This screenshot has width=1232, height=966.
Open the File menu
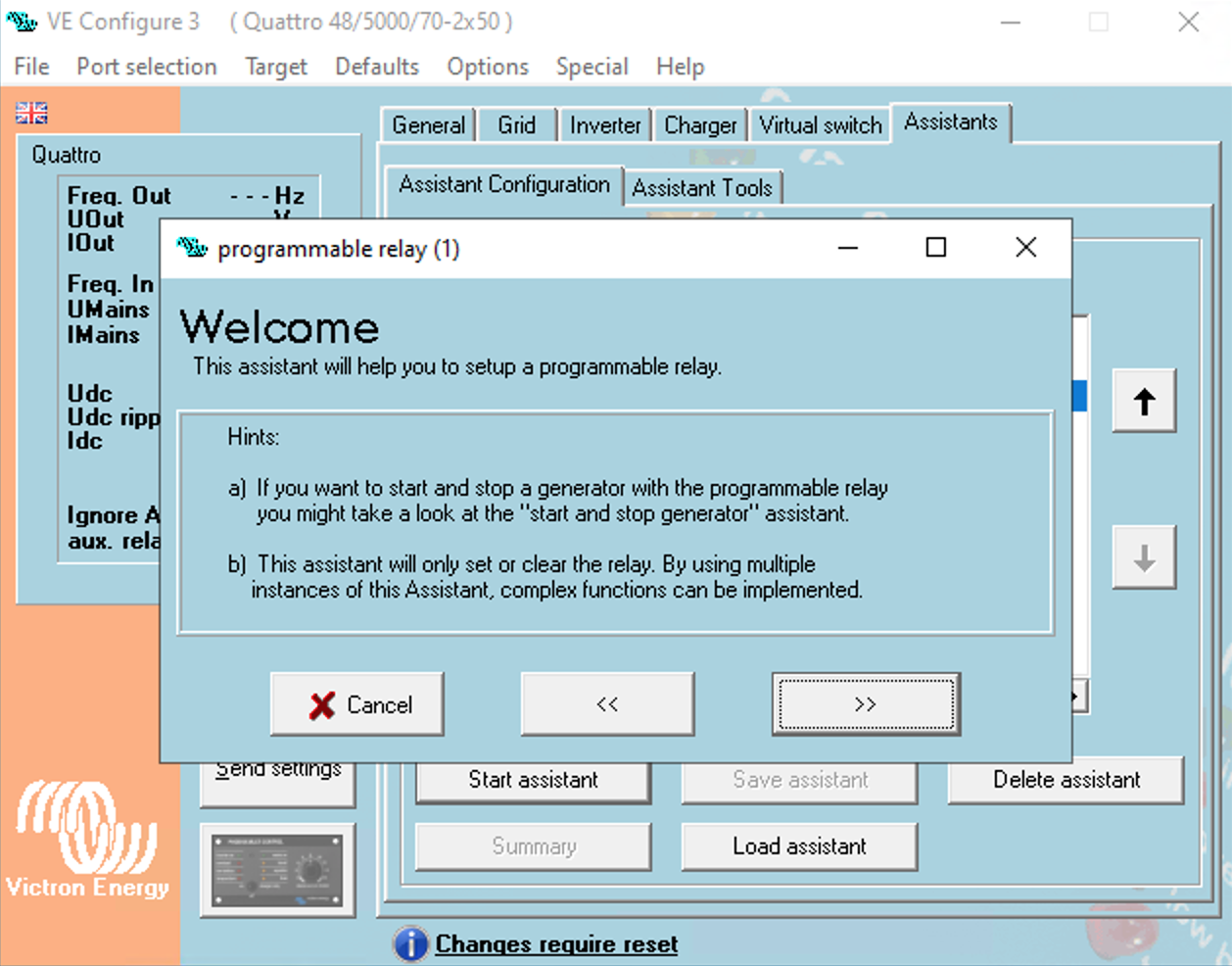(x=31, y=67)
